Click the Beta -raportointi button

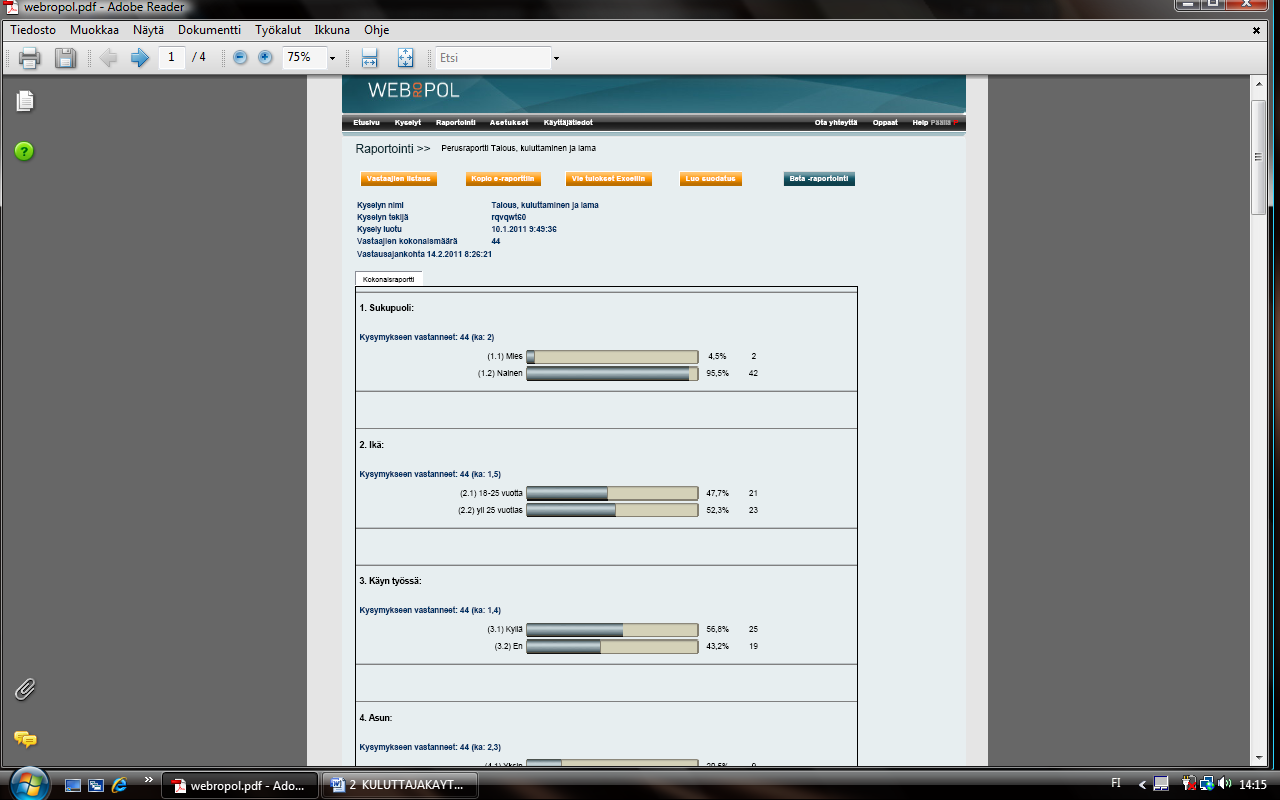tap(819, 179)
